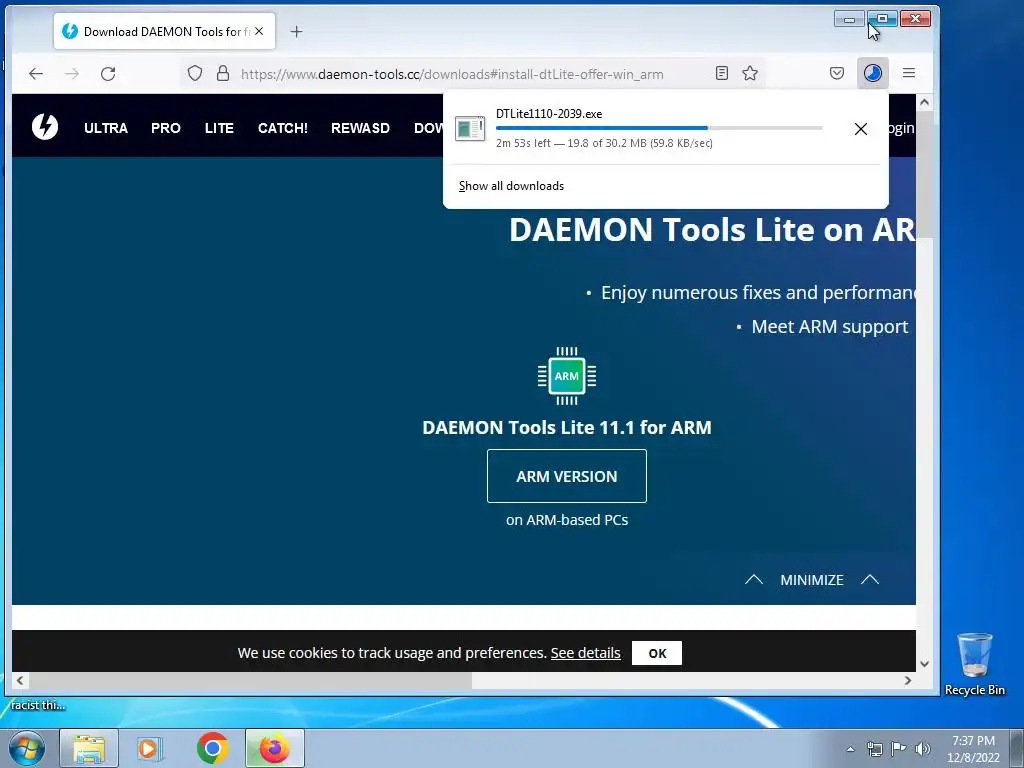Open the ULTRA menu item
Viewport: 1024px width, 768px height.
click(x=106, y=128)
